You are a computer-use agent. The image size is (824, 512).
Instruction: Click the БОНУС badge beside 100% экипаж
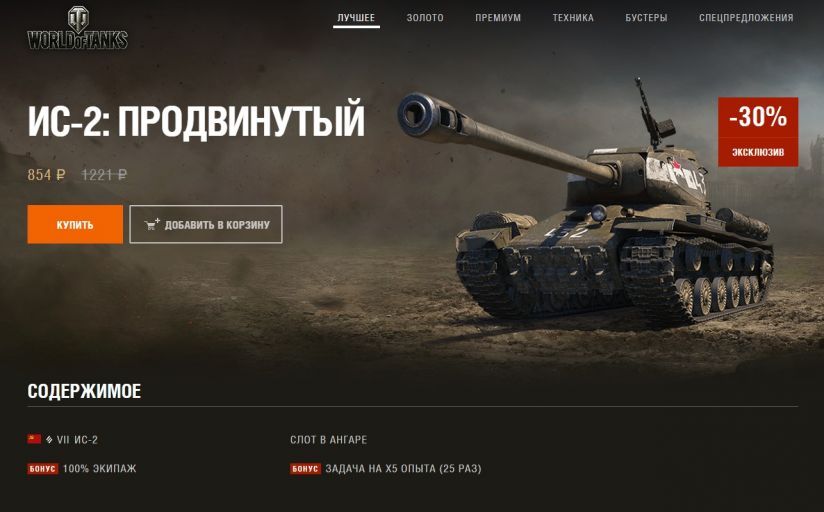coord(43,468)
